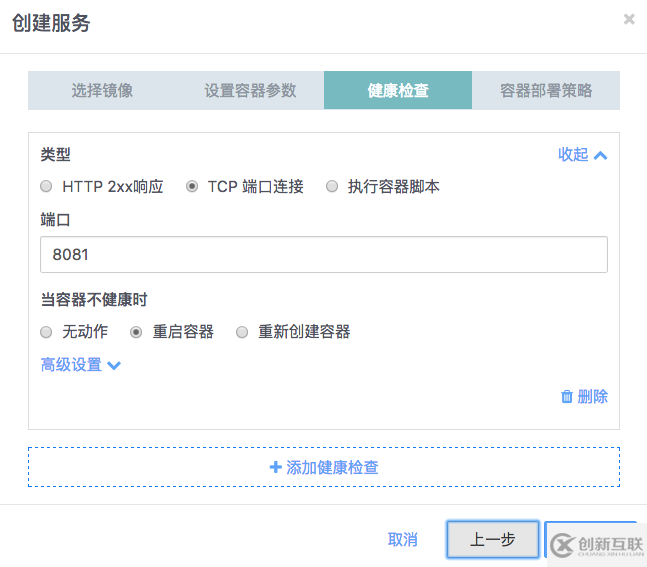Collapse the panel using 收起
This screenshot has height=567, width=647.
[x=582, y=155]
